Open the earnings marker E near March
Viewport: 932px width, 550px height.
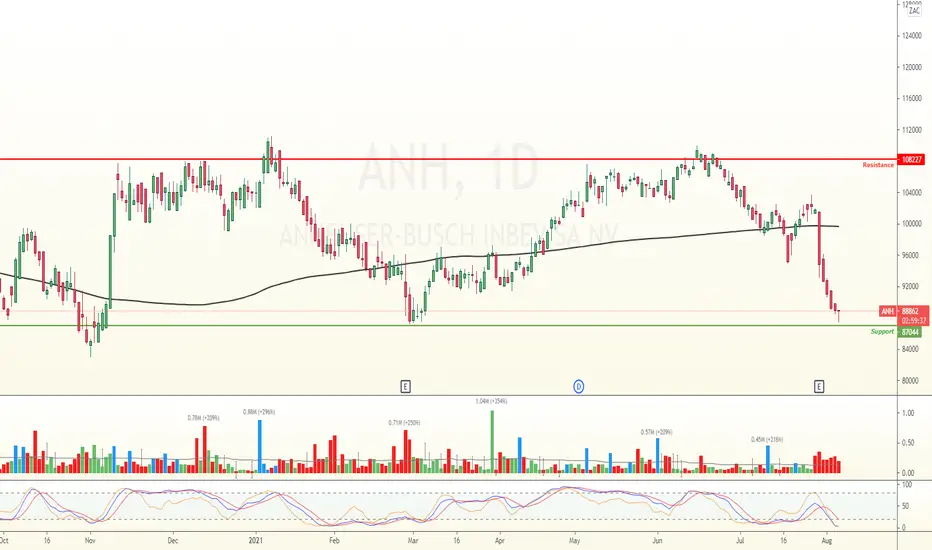(x=405, y=387)
